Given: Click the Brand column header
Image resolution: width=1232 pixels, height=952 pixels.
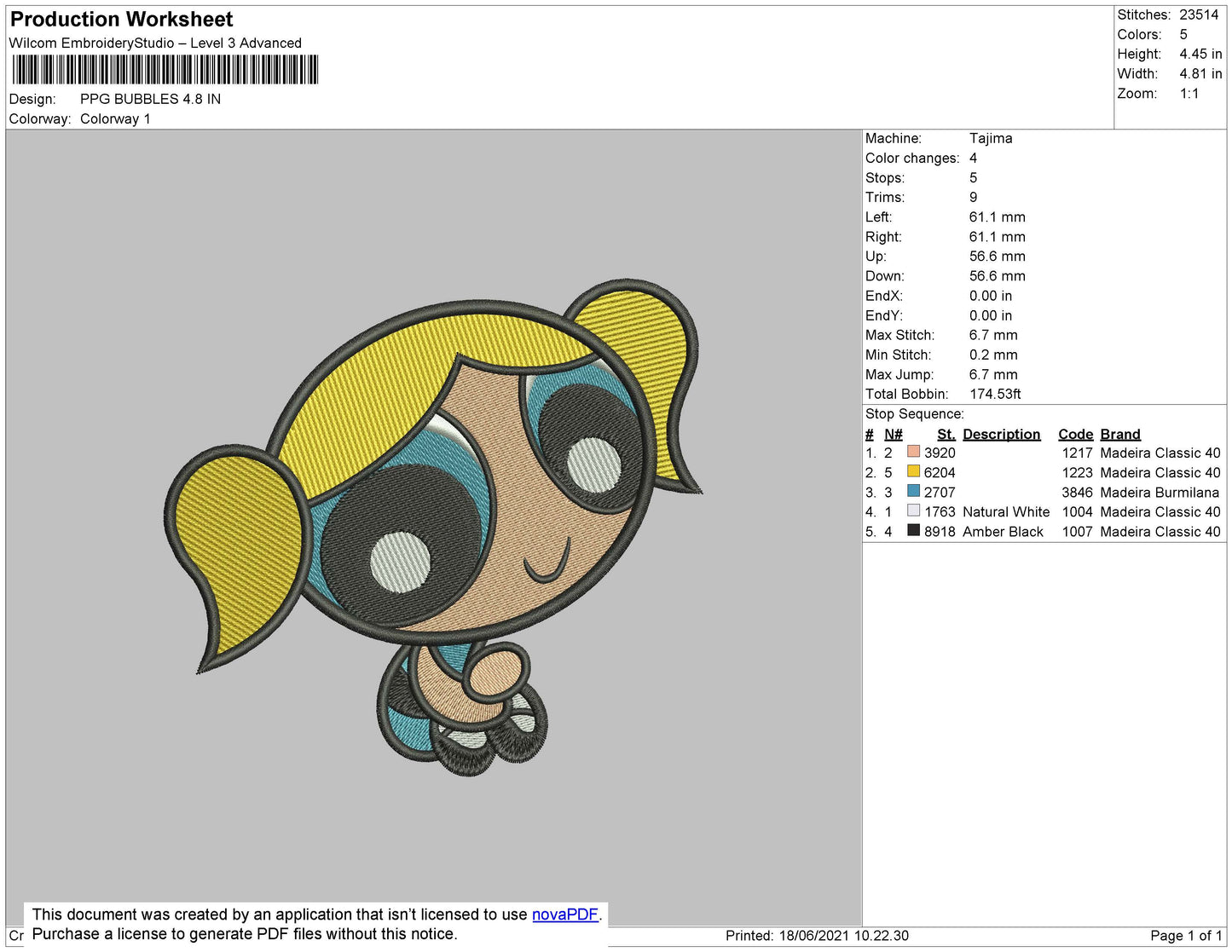Looking at the screenshot, I should pos(1120,434).
